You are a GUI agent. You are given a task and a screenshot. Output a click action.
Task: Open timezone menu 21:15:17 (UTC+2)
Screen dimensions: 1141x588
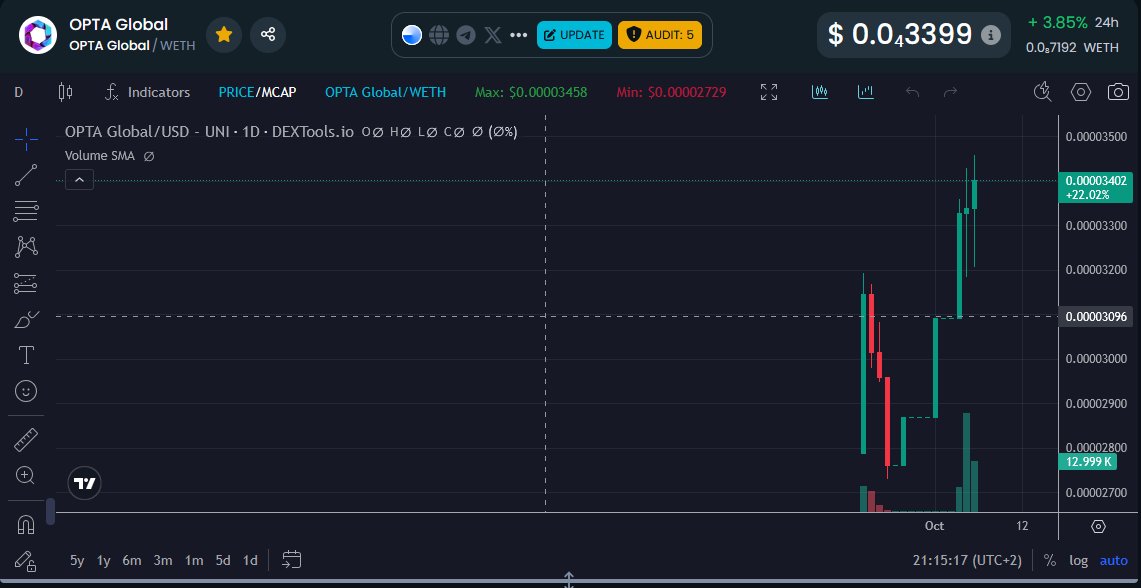pyautogui.click(x=967, y=560)
